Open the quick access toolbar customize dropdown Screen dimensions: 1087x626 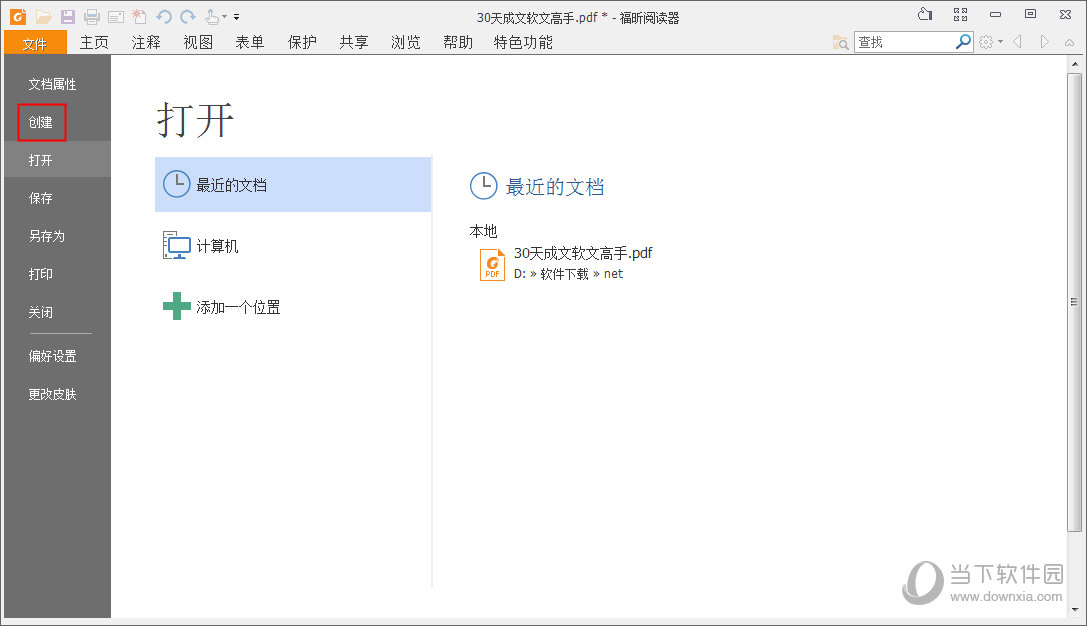(x=236, y=16)
